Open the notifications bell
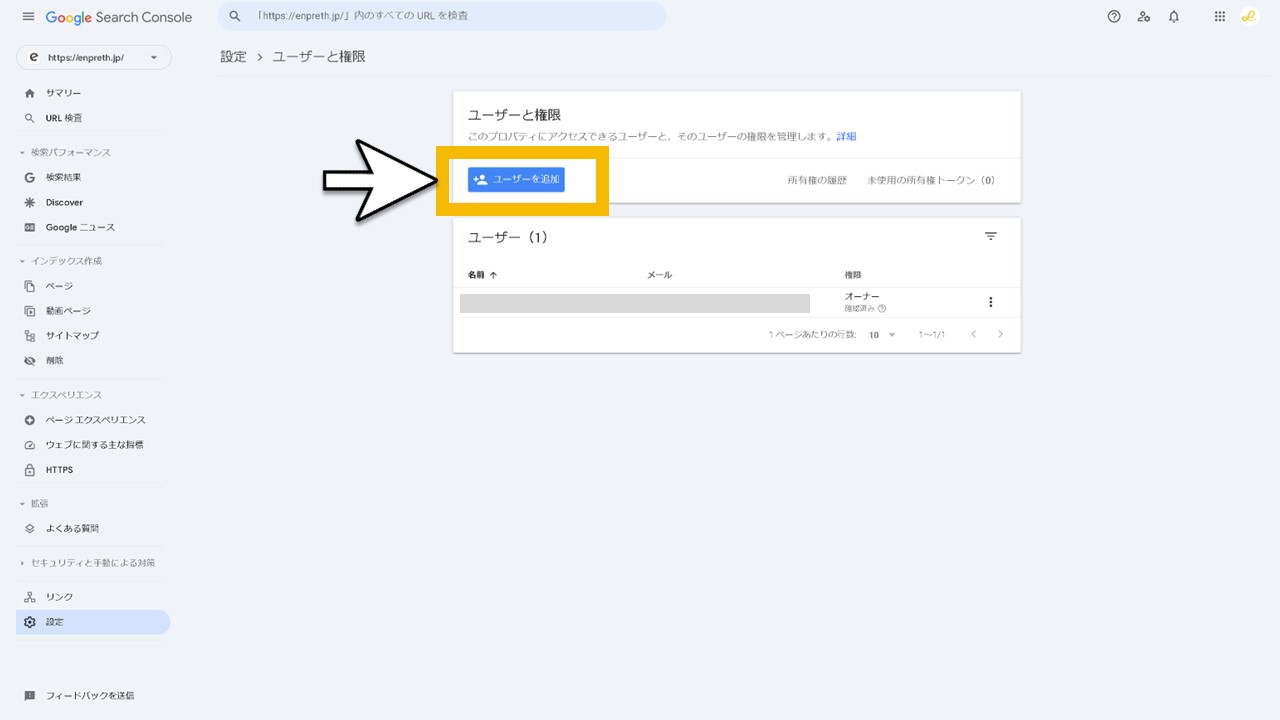This screenshot has width=1280, height=720. [x=1174, y=16]
